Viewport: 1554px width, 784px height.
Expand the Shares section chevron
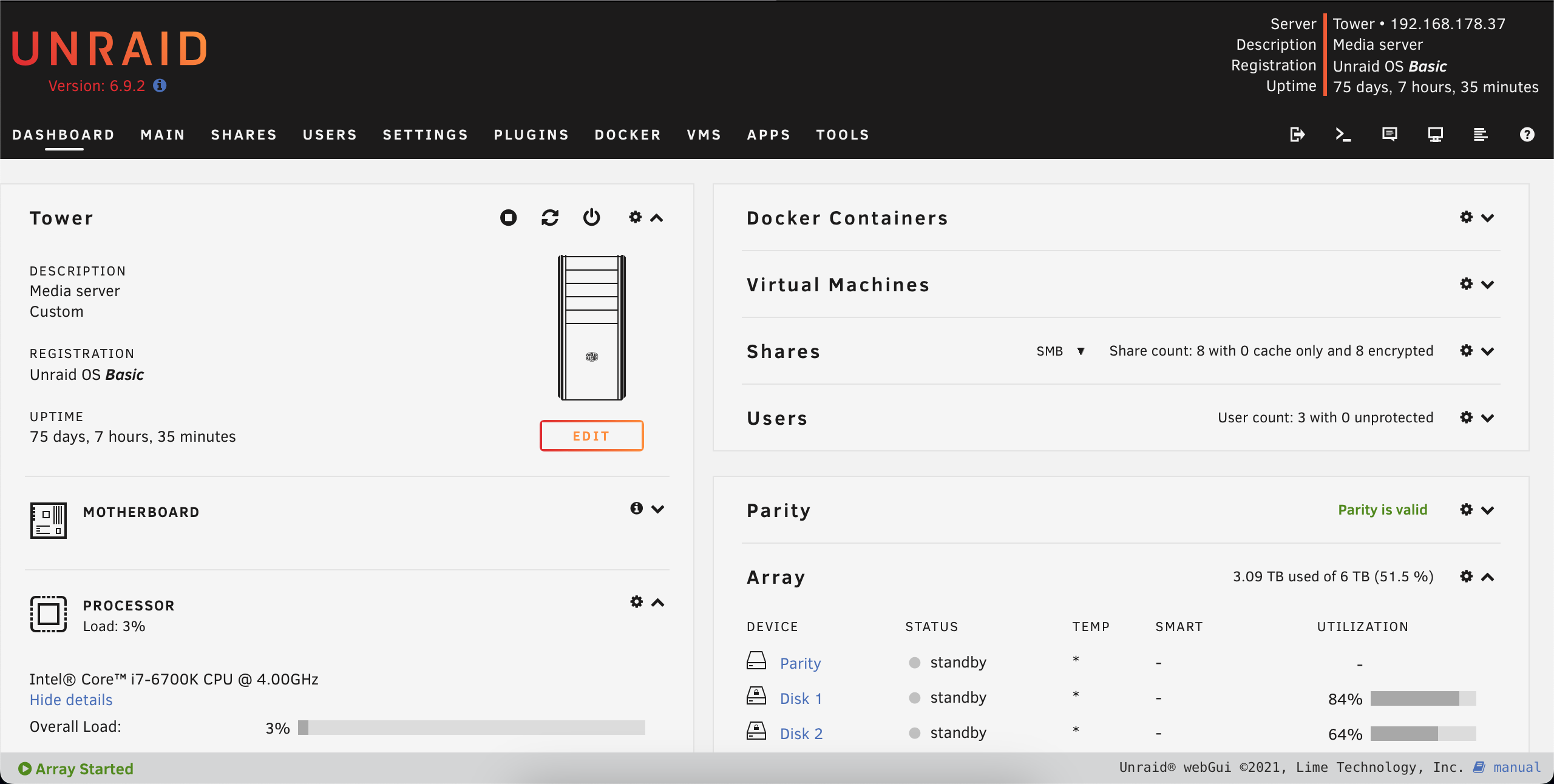pyautogui.click(x=1488, y=351)
